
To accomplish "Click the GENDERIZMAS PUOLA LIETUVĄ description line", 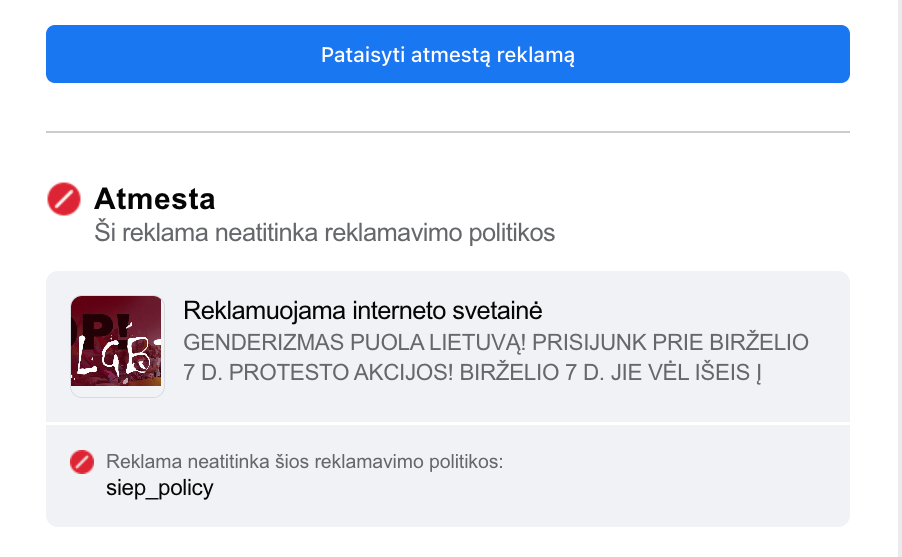I will coord(495,343).
